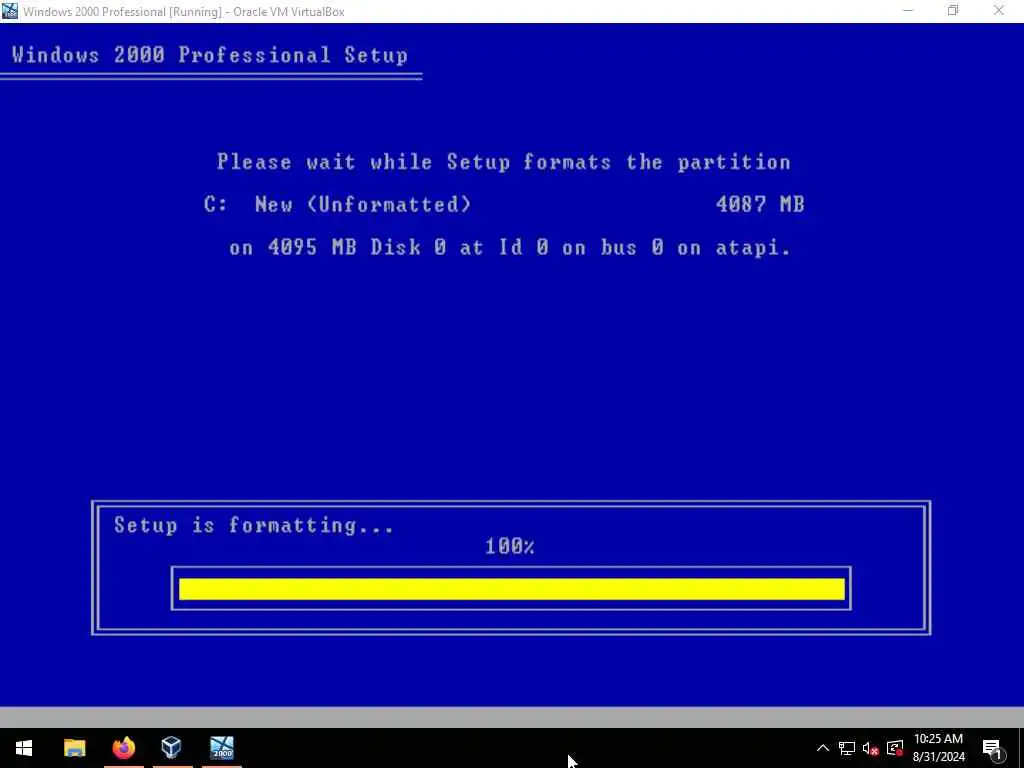
Task: Click 'Windows 2000 Professional Setup' heading
Action: pos(210,55)
